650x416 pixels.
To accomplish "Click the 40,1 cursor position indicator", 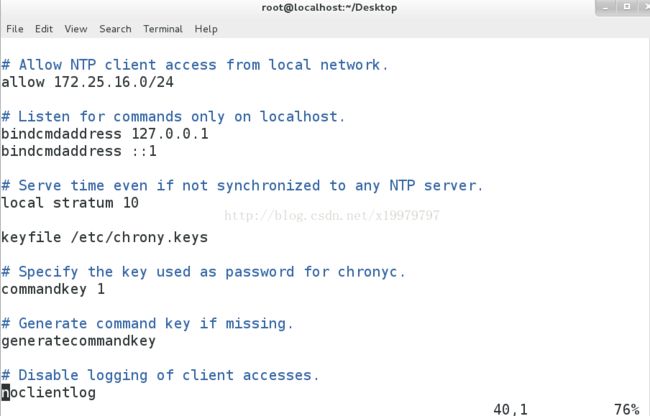I will [510, 409].
